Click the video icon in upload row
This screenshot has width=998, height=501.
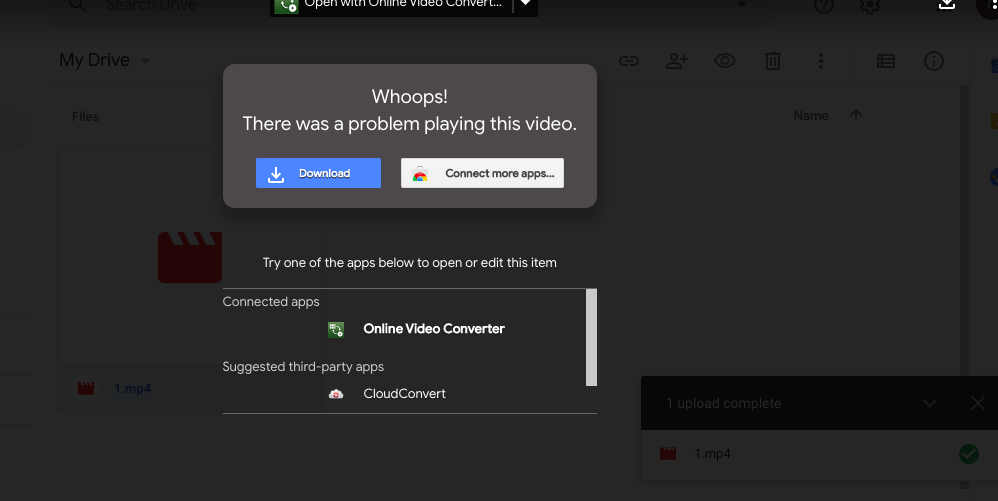point(668,453)
